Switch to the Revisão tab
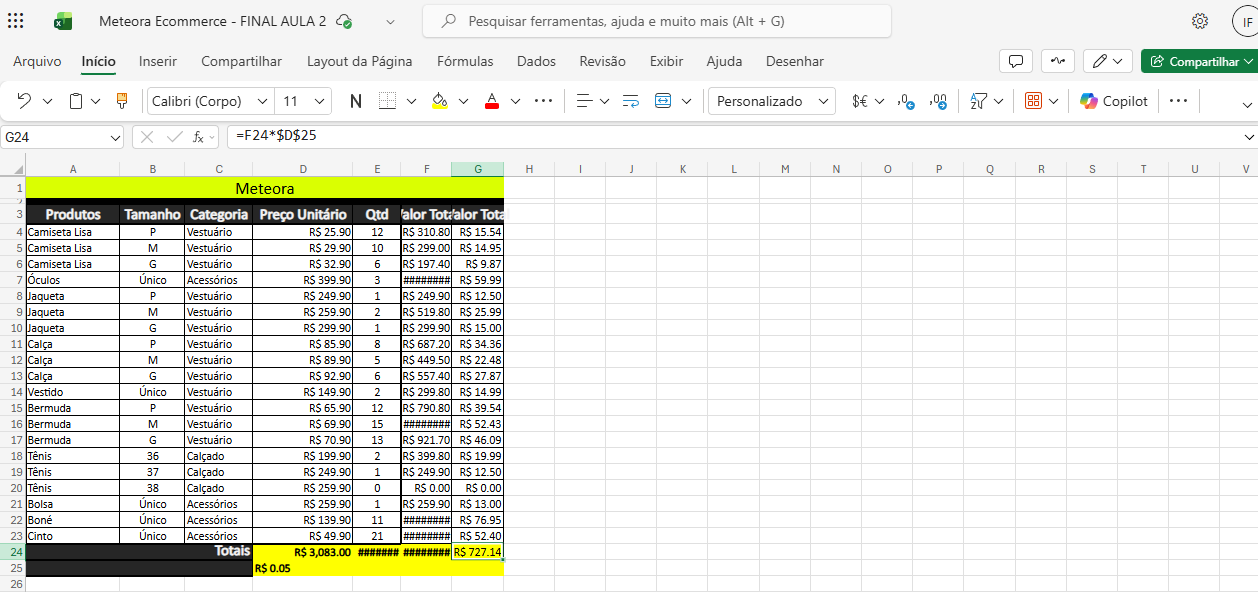This screenshot has width=1258, height=592. 603,61
